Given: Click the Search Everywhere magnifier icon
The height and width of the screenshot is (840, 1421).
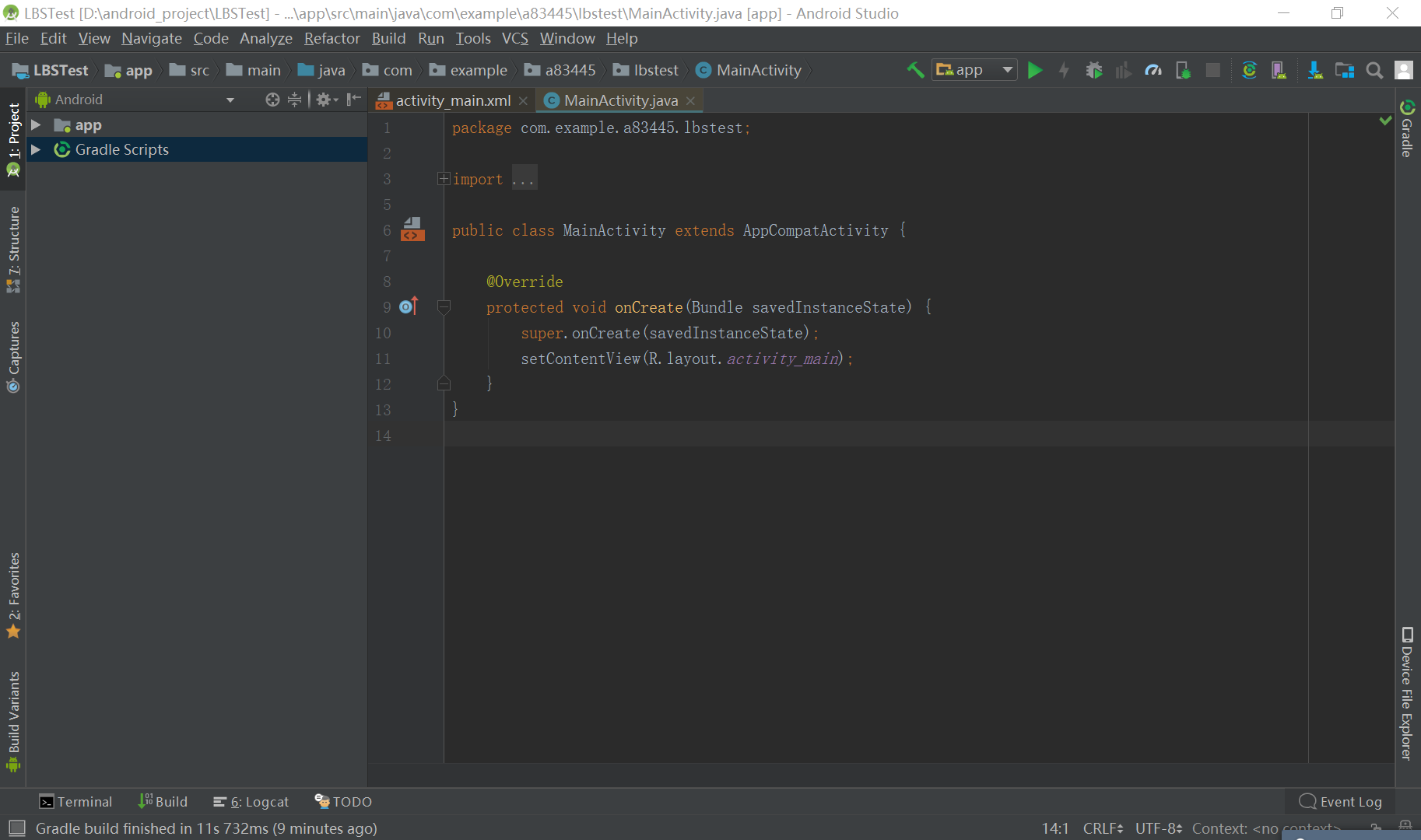Looking at the screenshot, I should (1374, 70).
